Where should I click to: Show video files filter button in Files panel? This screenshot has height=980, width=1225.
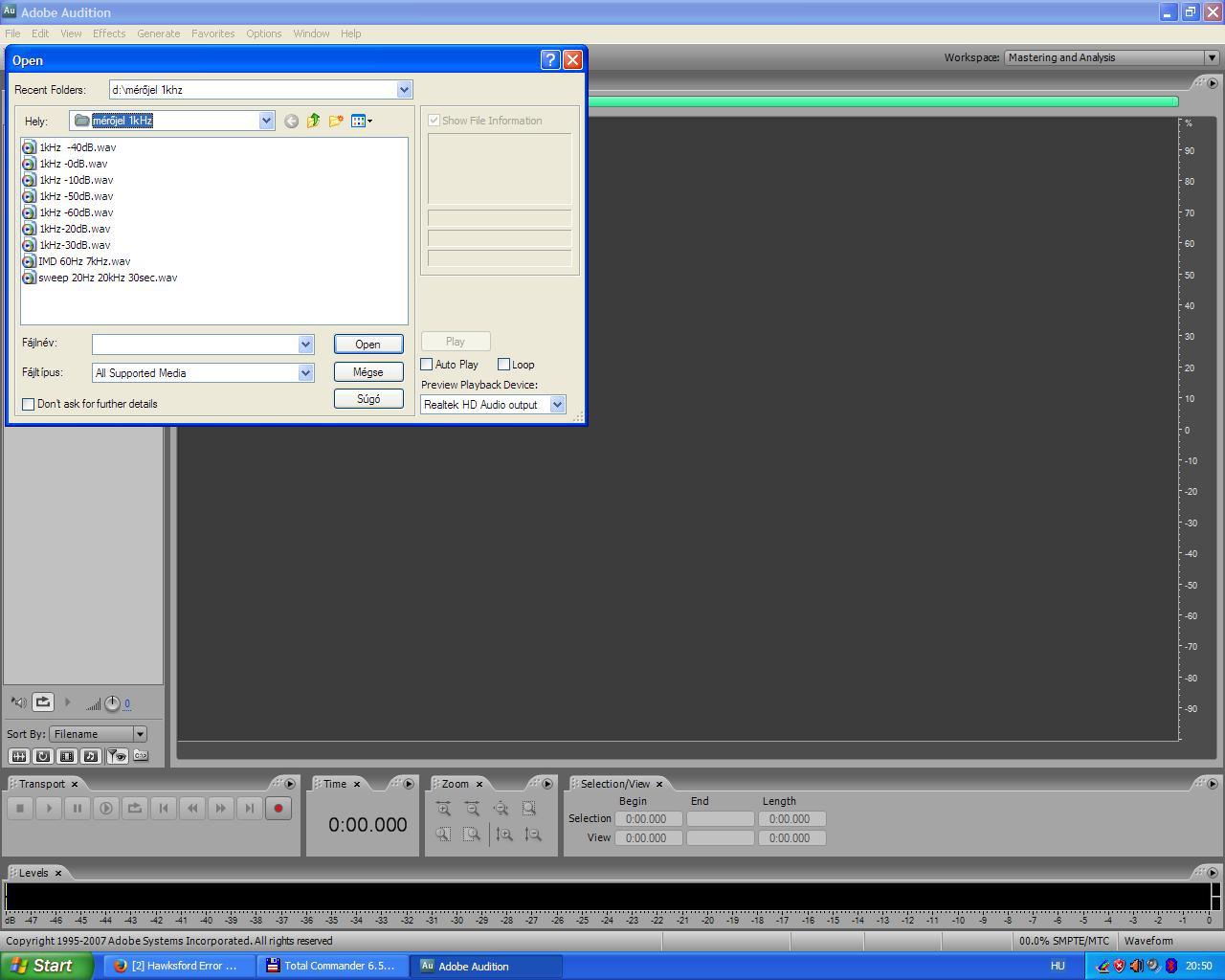(x=66, y=756)
